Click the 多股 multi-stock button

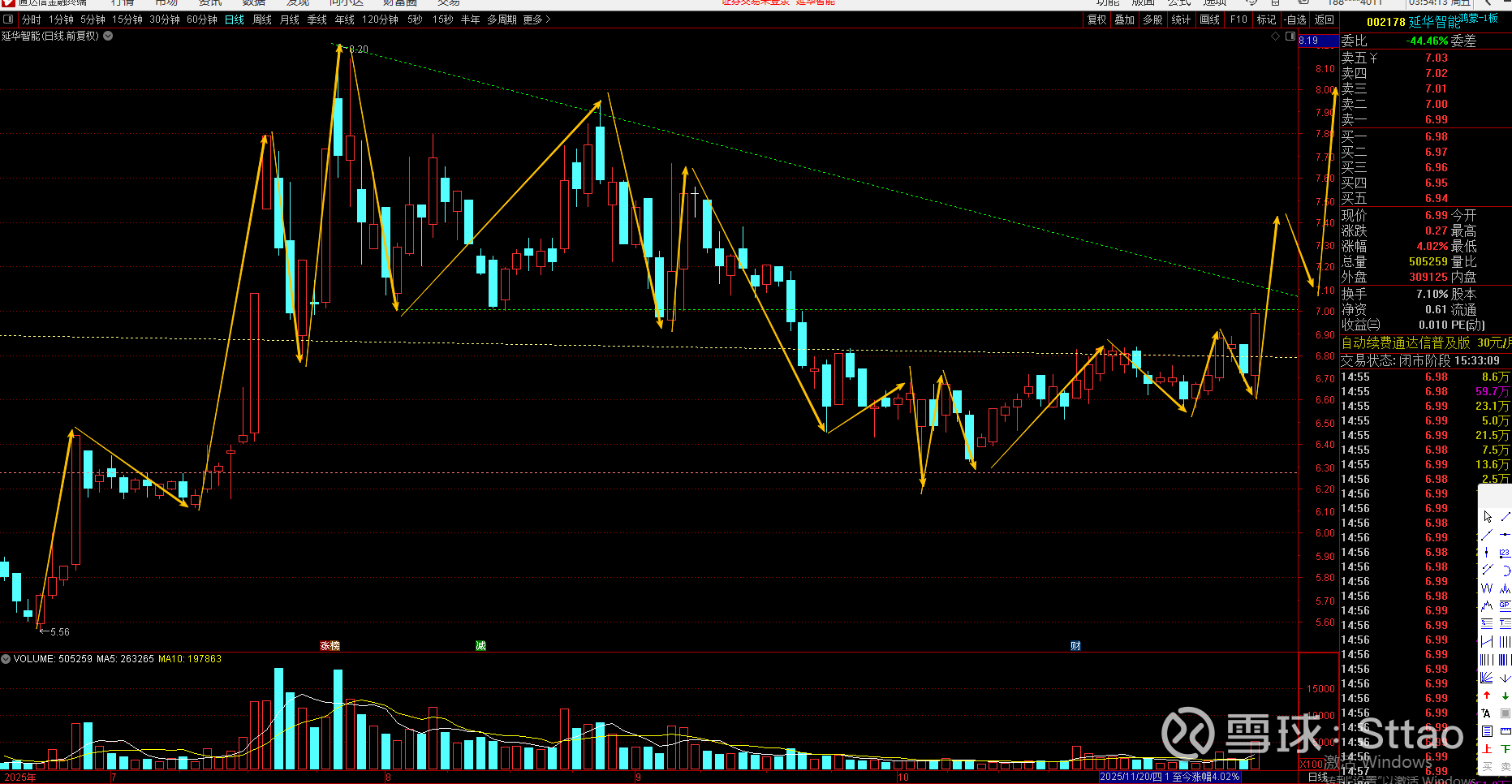point(1152,19)
